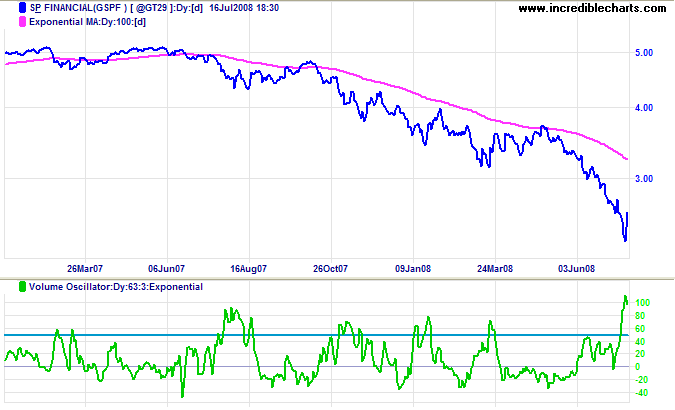The height and width of the screenshot is (410, 675).
Task: Click the 09Jan08 date axis label
Action: point(413,269)
